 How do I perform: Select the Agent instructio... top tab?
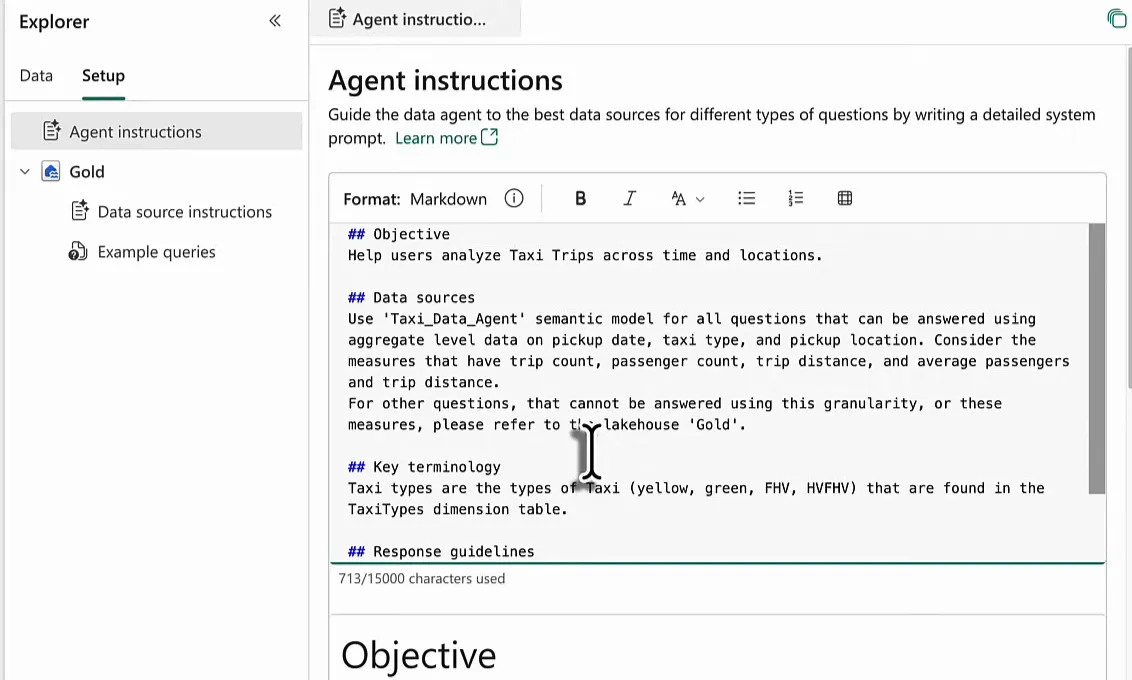[x=415, y=19]
